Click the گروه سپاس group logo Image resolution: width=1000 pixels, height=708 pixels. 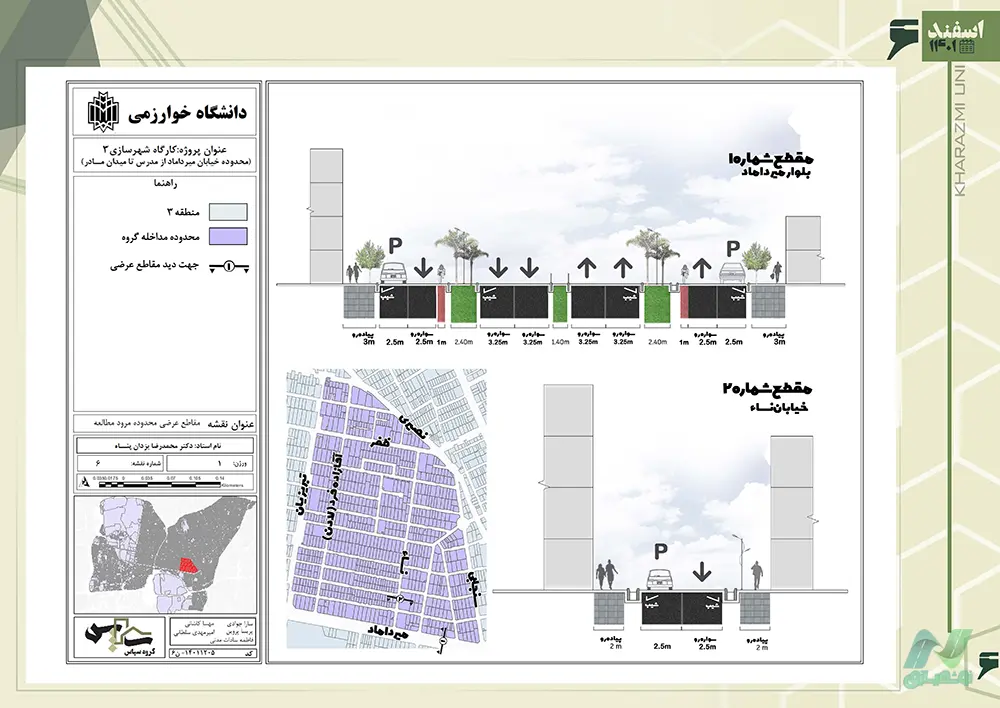pyautogui.click(x=120, y=637)
